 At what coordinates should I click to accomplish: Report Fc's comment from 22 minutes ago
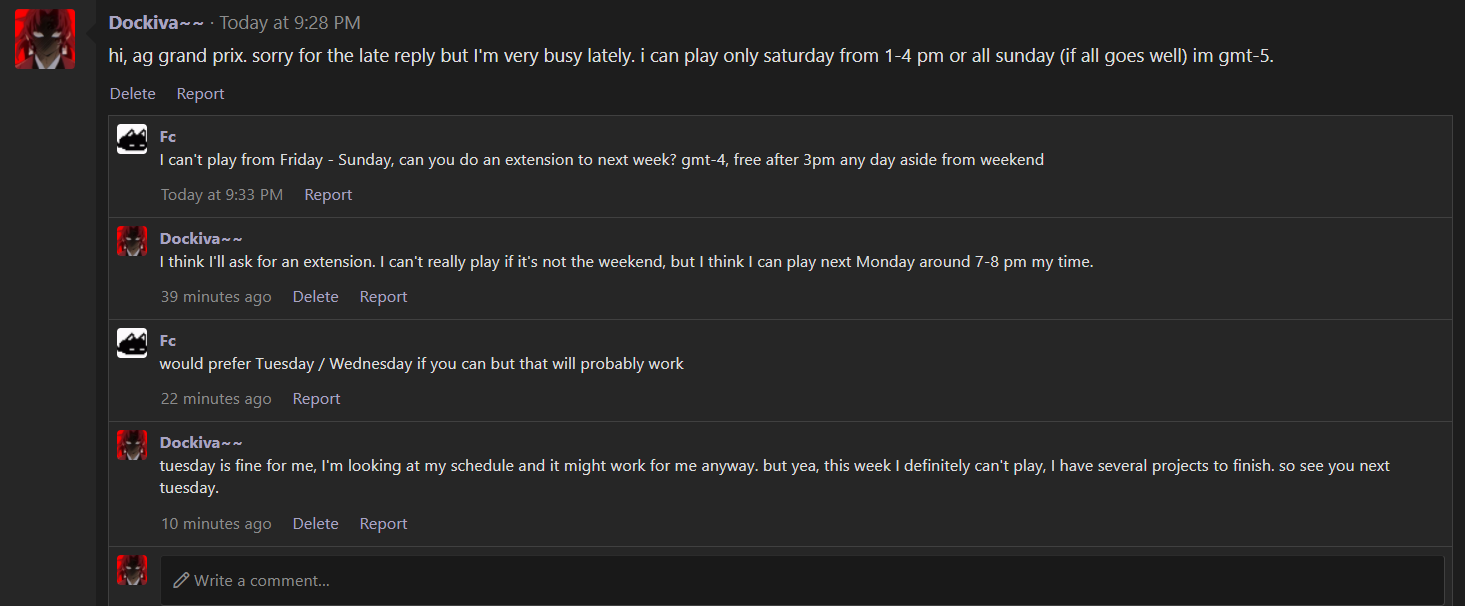click(317, 399)
